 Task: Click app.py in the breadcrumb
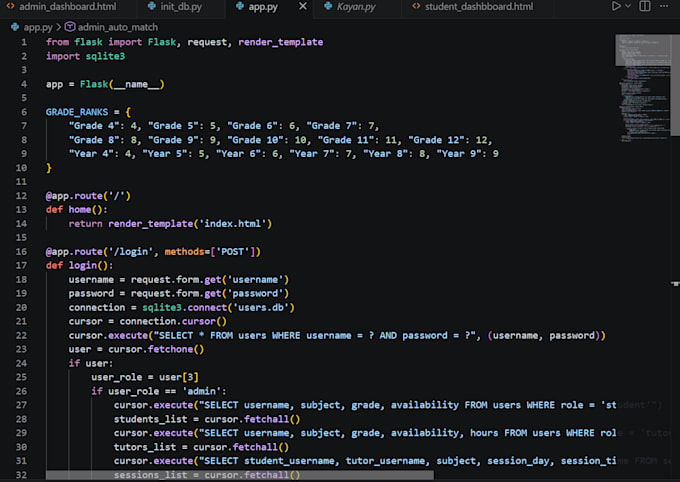tap(38, 27)
